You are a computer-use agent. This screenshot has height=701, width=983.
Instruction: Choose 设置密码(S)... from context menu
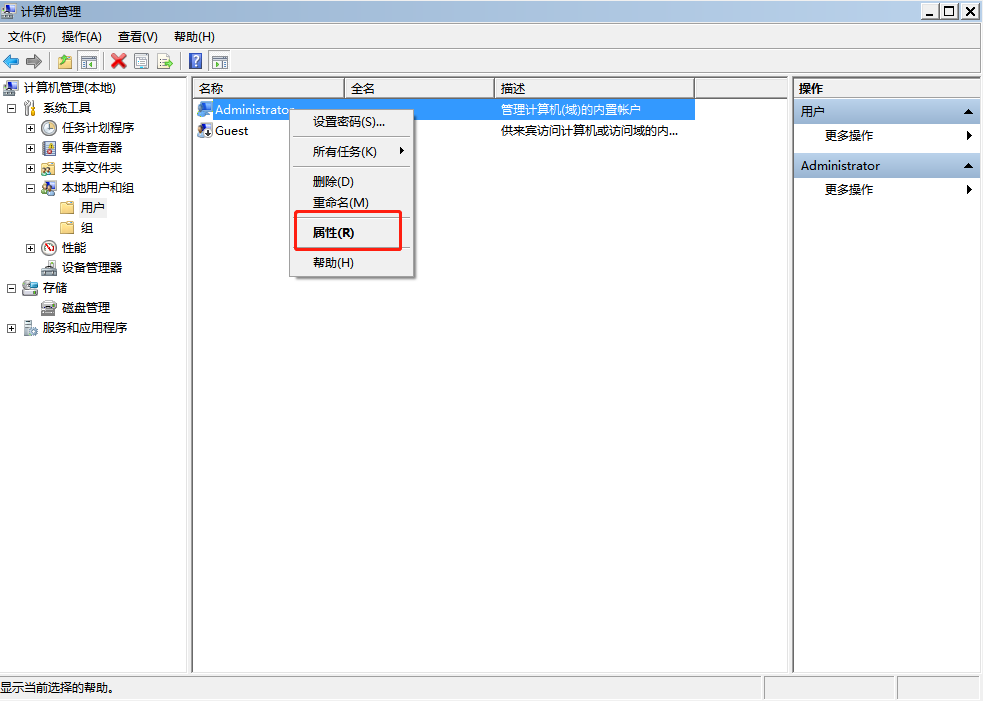[x=348, y=122]
